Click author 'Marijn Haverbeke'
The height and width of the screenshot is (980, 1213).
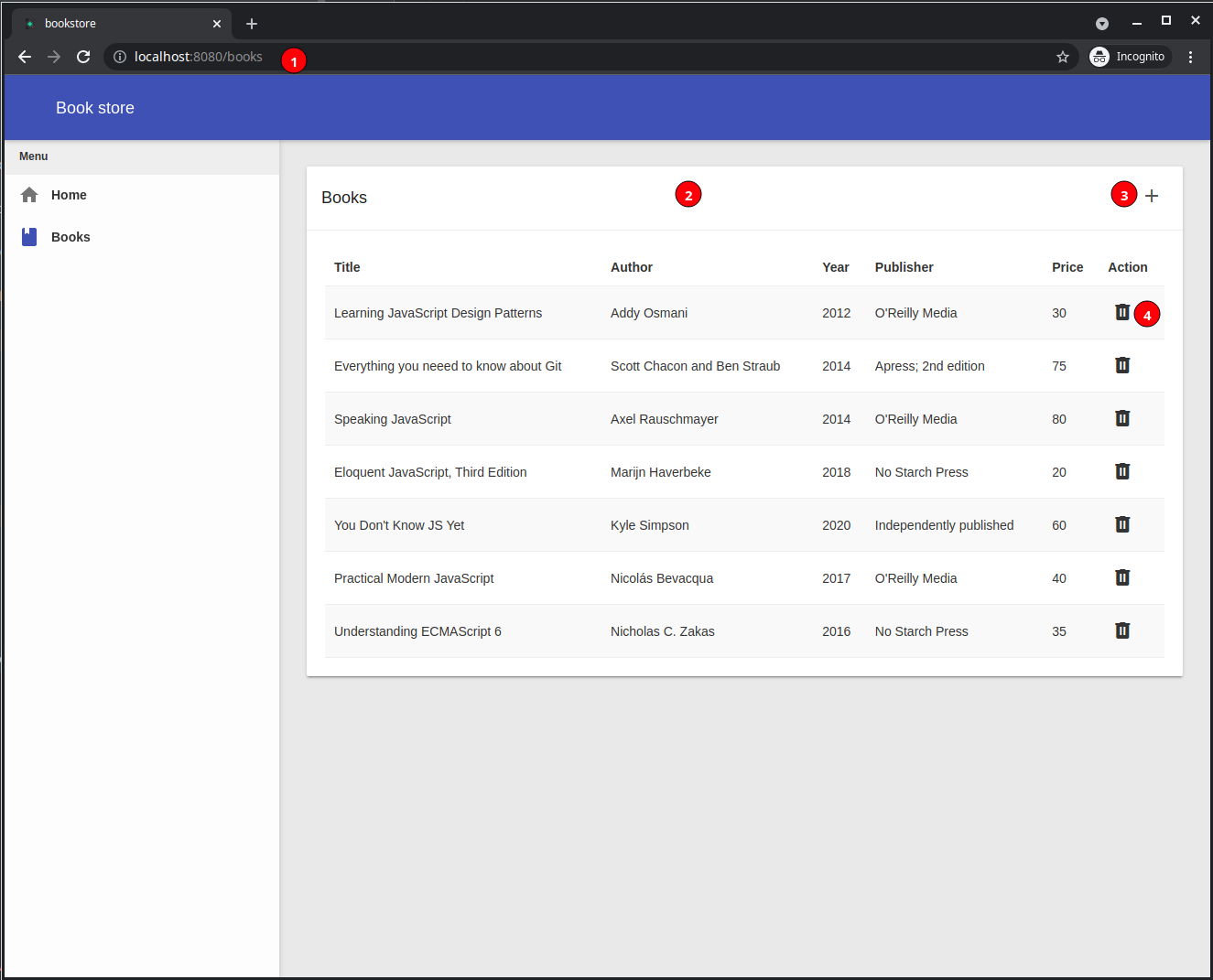pos(661,472)
